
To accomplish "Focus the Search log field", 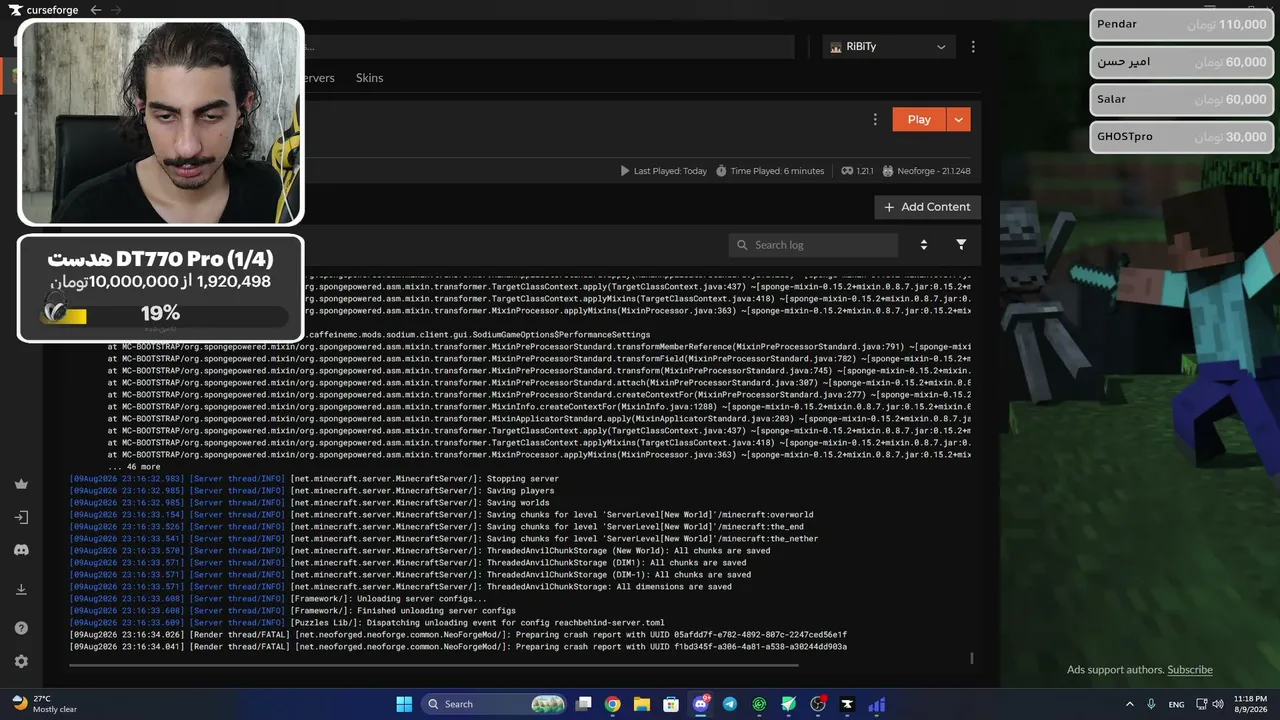I will point(813,245).
